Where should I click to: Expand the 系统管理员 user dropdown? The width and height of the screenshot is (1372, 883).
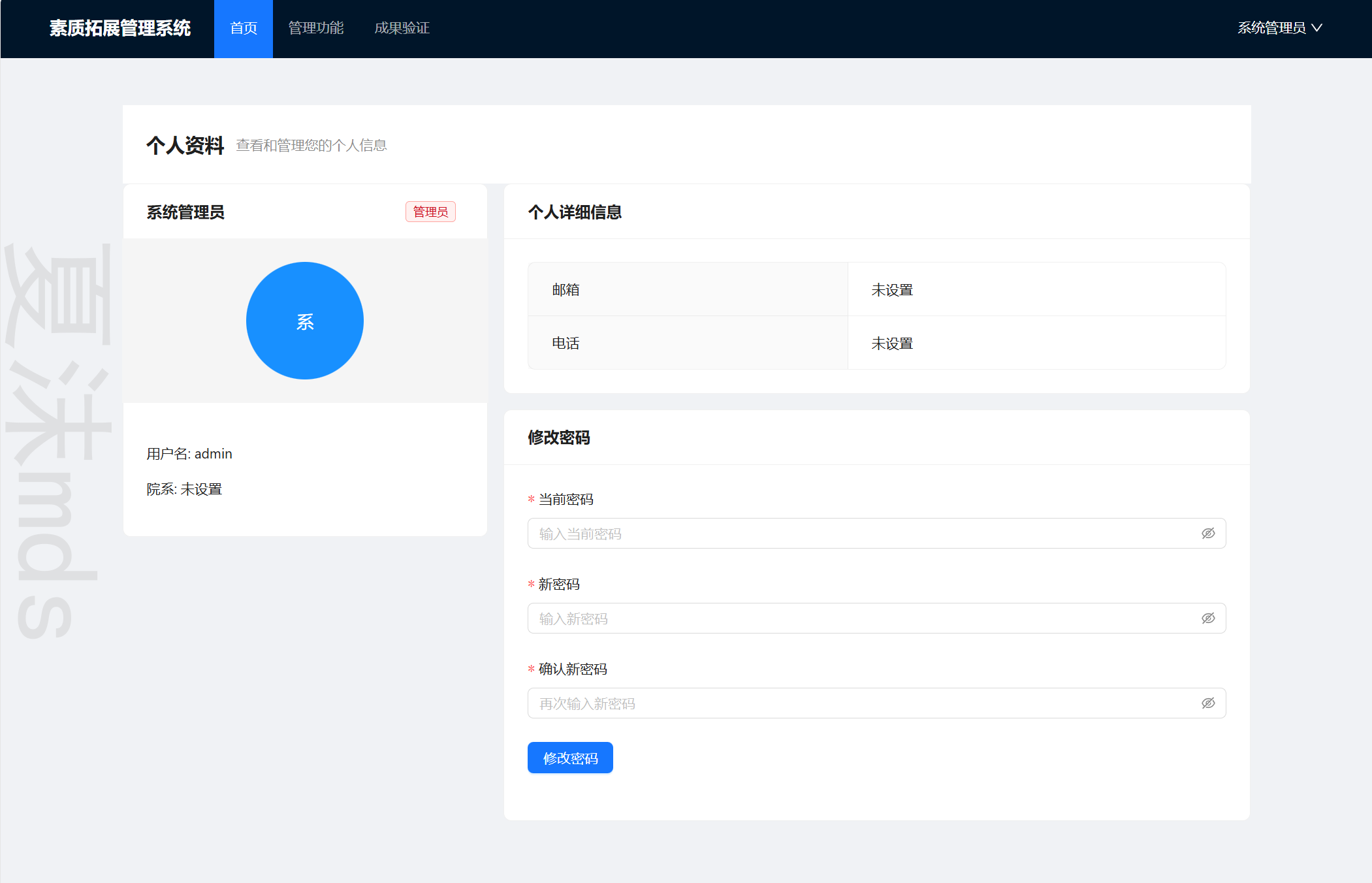[x=1271, y=28]
